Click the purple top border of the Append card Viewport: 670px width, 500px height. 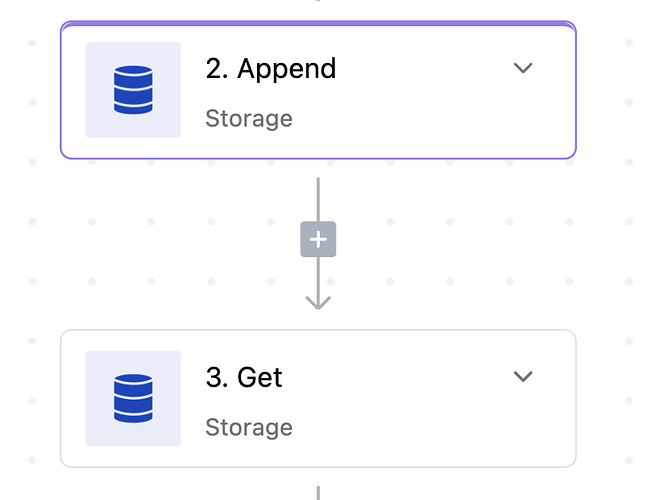point(318,24)
